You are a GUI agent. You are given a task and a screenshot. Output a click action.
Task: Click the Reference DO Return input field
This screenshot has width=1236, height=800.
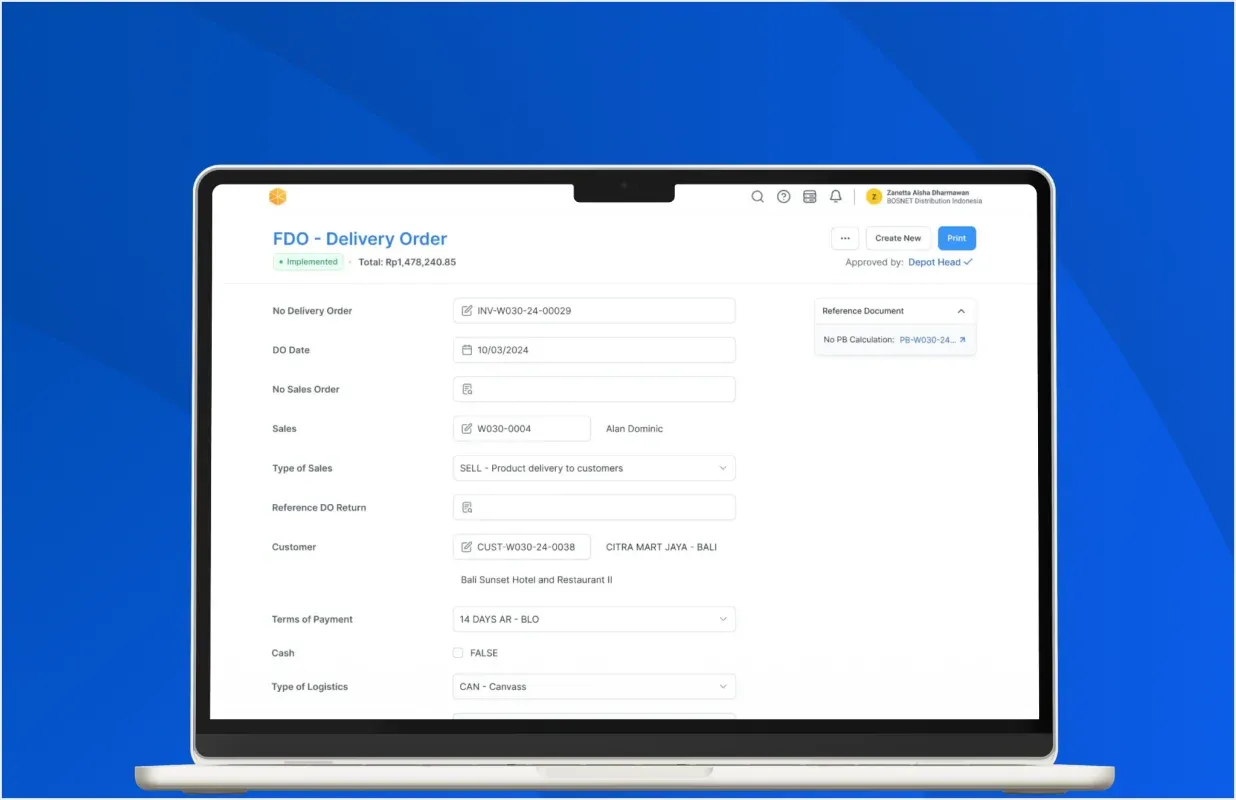point(594,507)
